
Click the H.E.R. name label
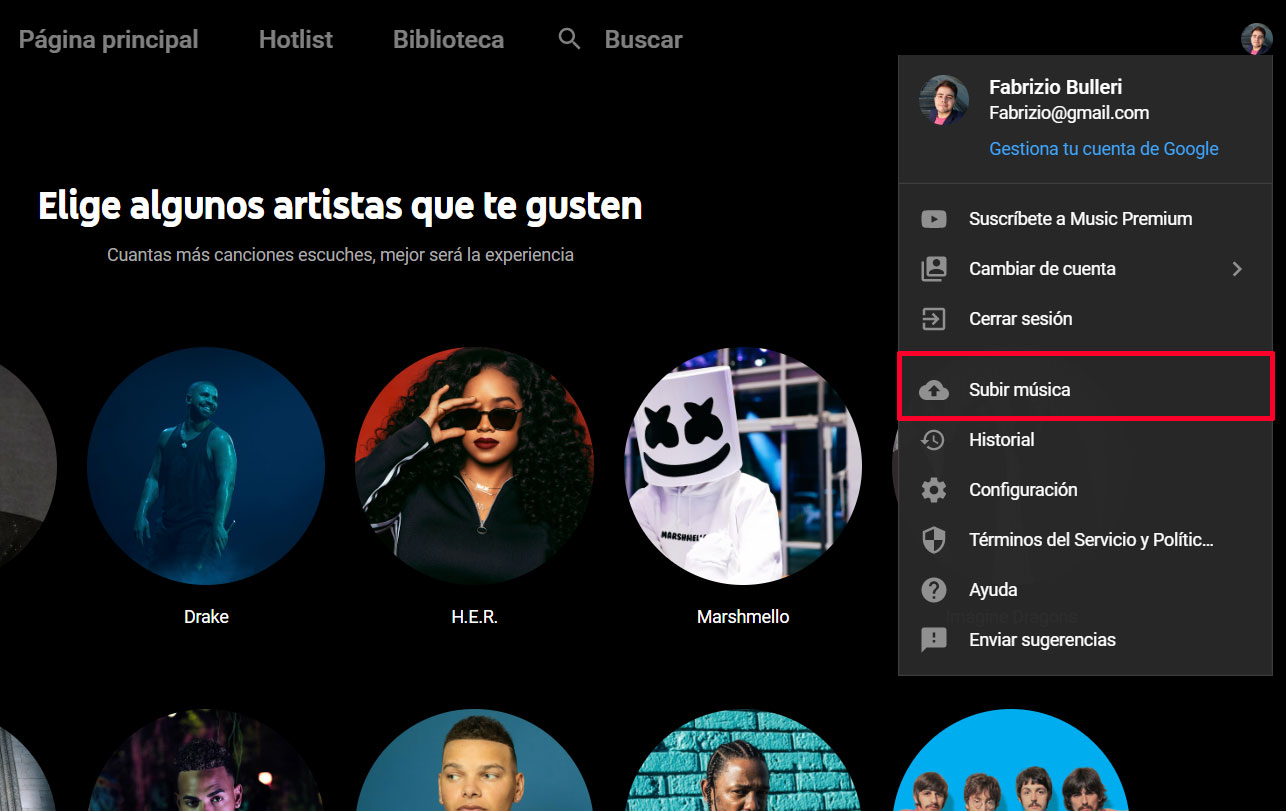(475, 617)
